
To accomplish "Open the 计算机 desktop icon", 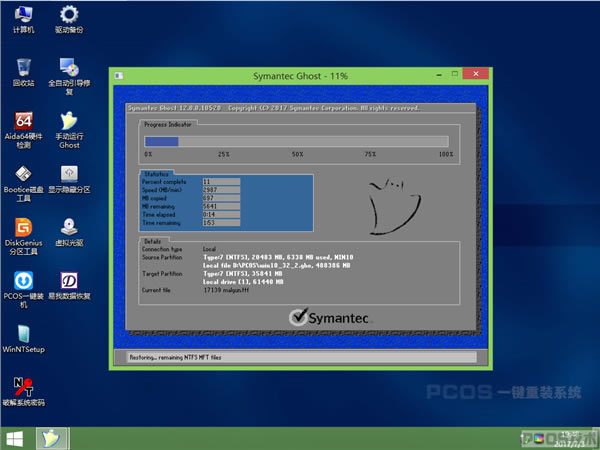I will 24,16.
